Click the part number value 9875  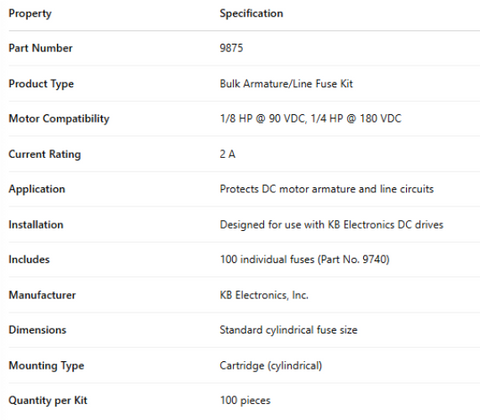pyautogui.click(x=231, y=48)
